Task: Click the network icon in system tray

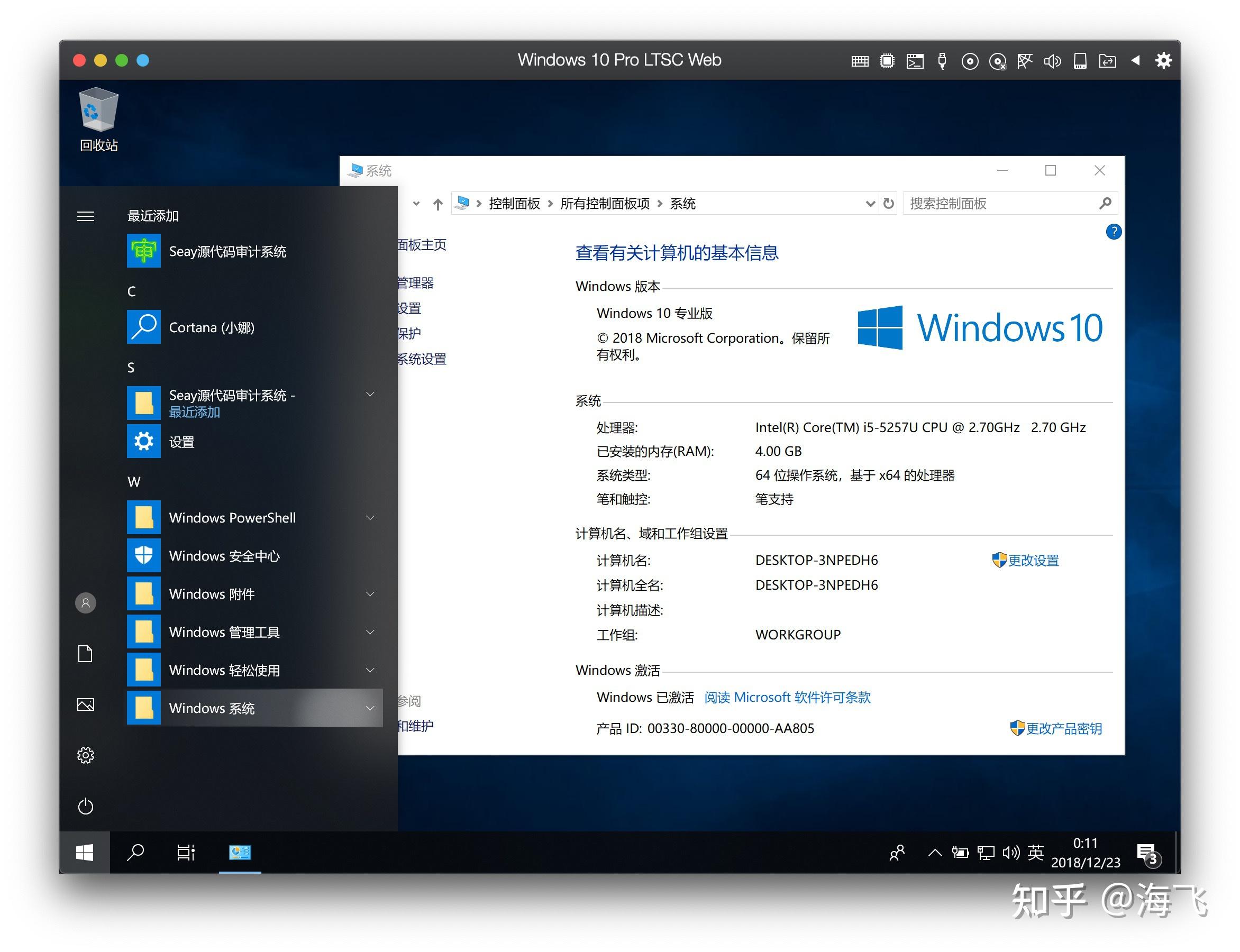Action: [x=986, y=852]
